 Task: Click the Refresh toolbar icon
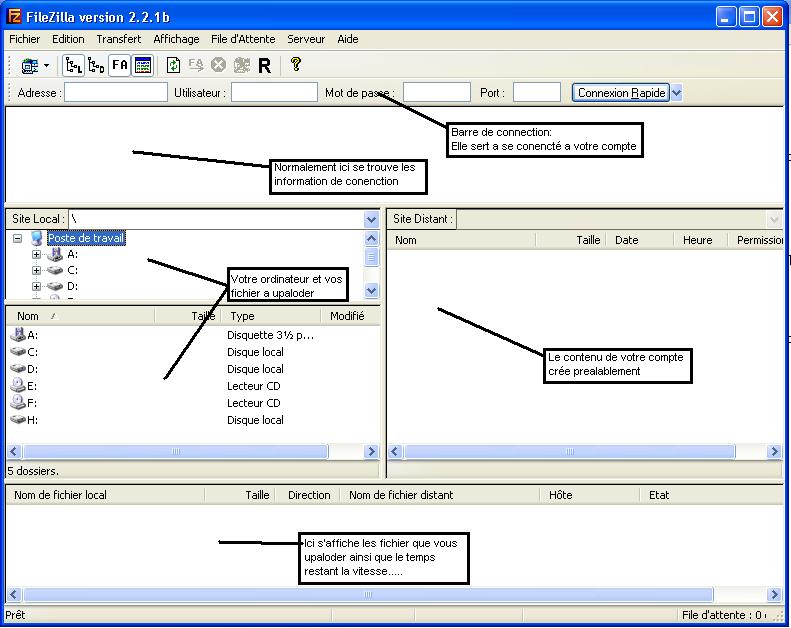coord(174,66)
